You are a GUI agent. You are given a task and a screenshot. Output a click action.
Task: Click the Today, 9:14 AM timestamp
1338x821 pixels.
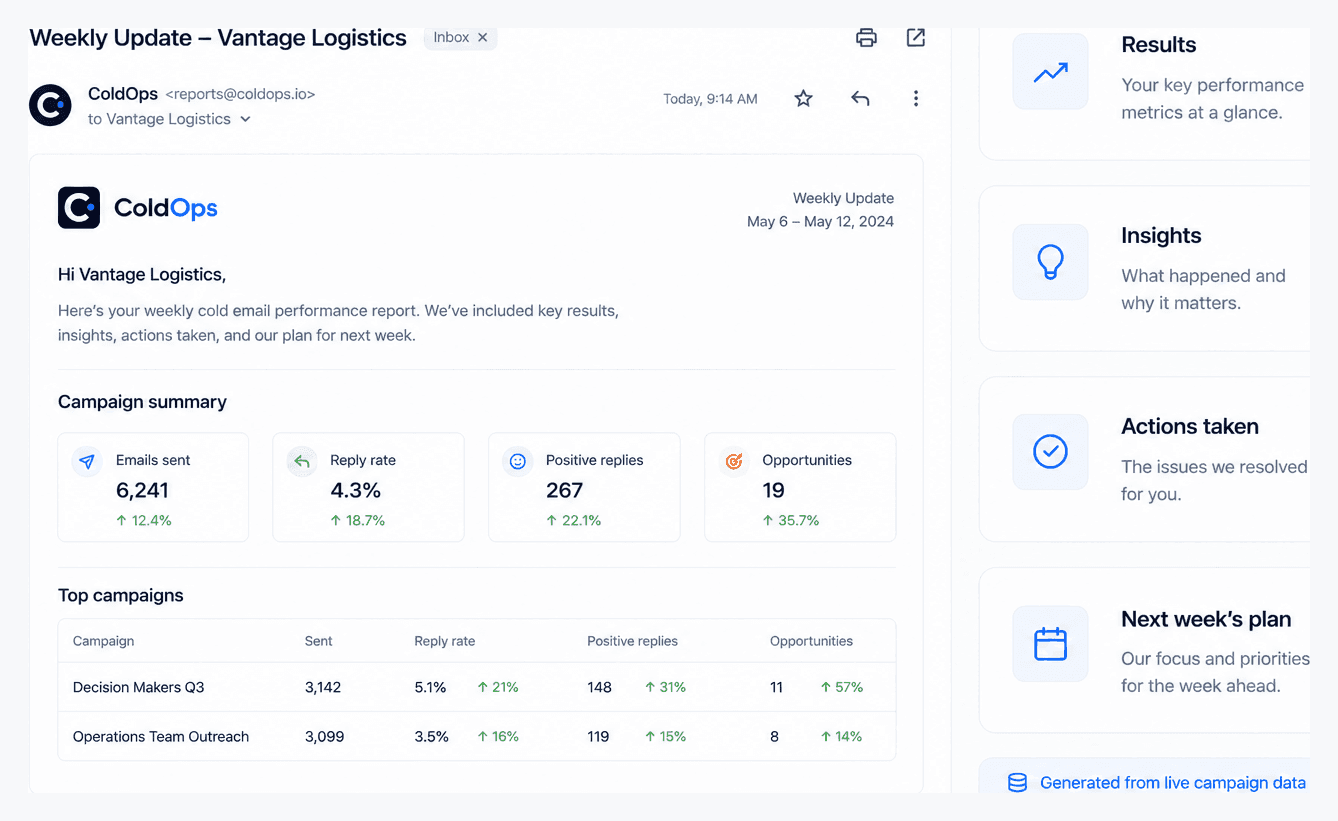pos(710,99)
